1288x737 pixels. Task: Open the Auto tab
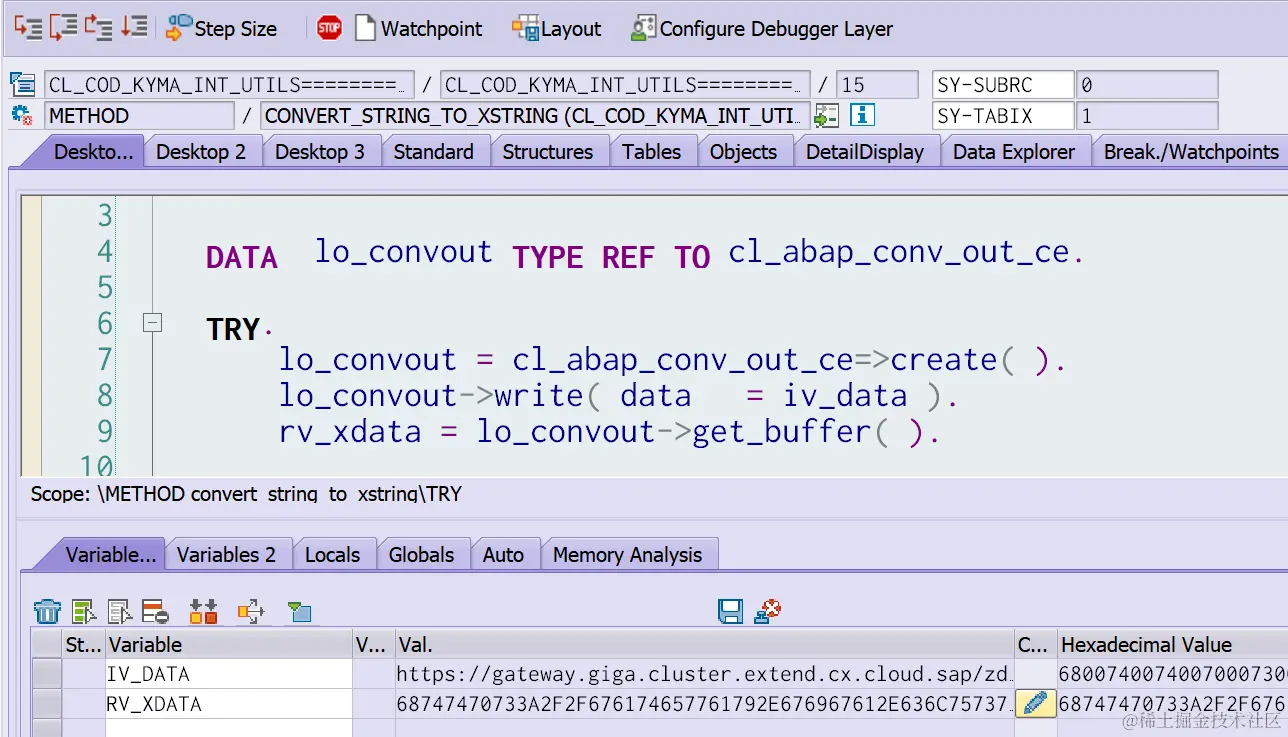coord(503,555)
